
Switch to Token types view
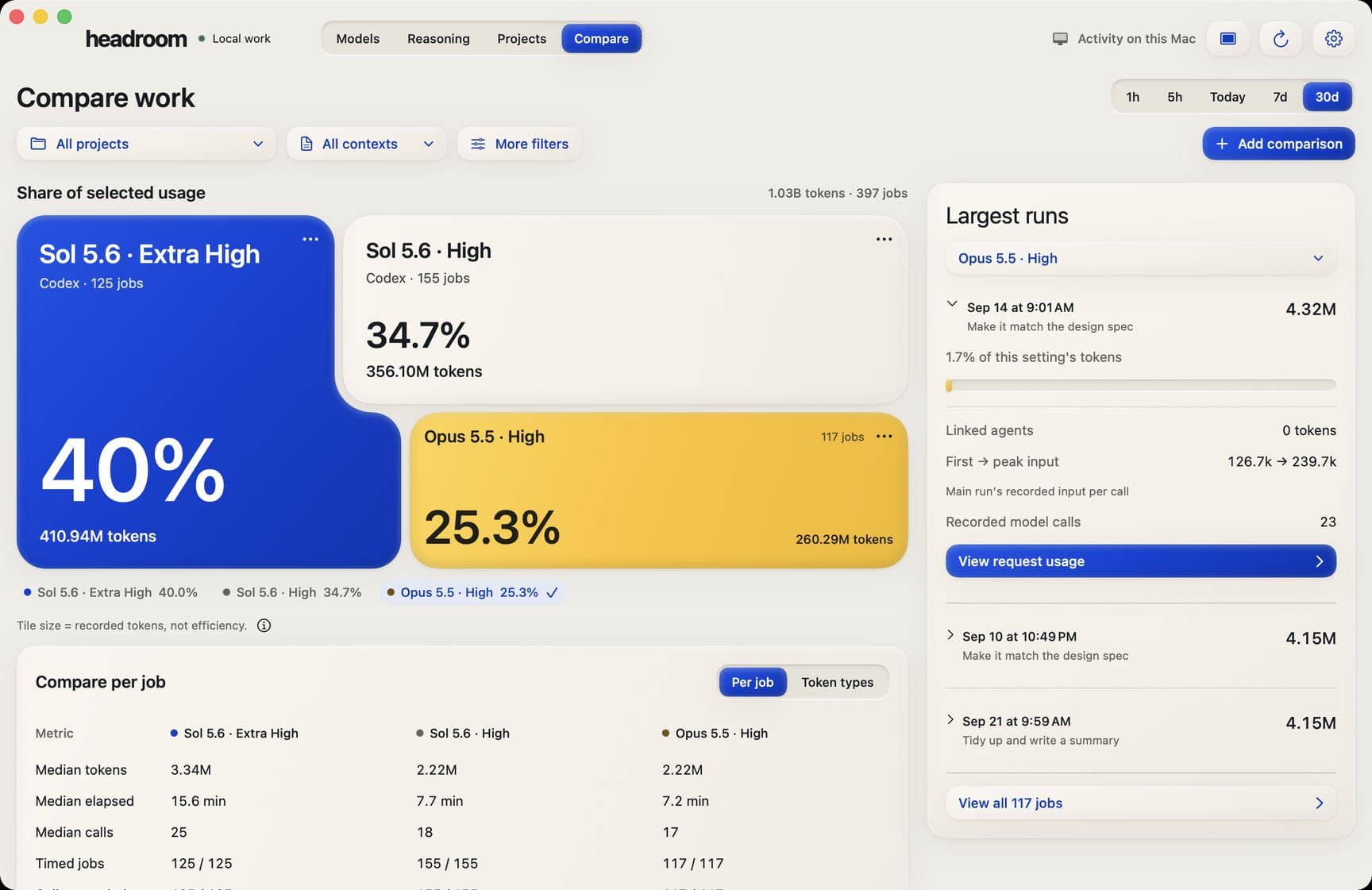[x=837, y=682]
